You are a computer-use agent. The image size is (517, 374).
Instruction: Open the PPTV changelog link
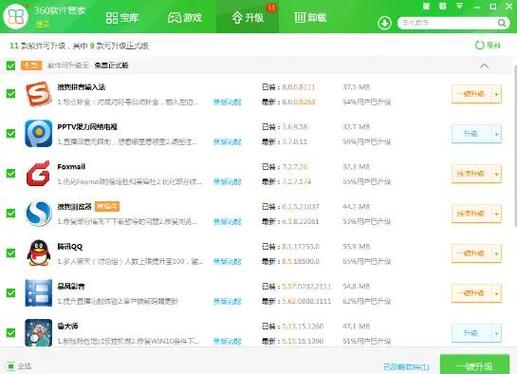pyautogui.click(x=227, y=142)
